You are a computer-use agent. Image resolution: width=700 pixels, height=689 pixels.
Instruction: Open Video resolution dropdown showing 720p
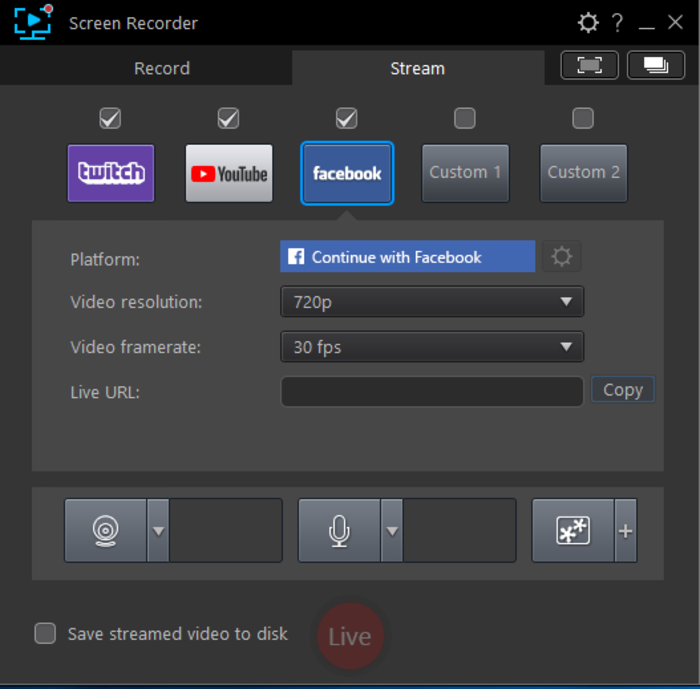click(x=432, y=301)
